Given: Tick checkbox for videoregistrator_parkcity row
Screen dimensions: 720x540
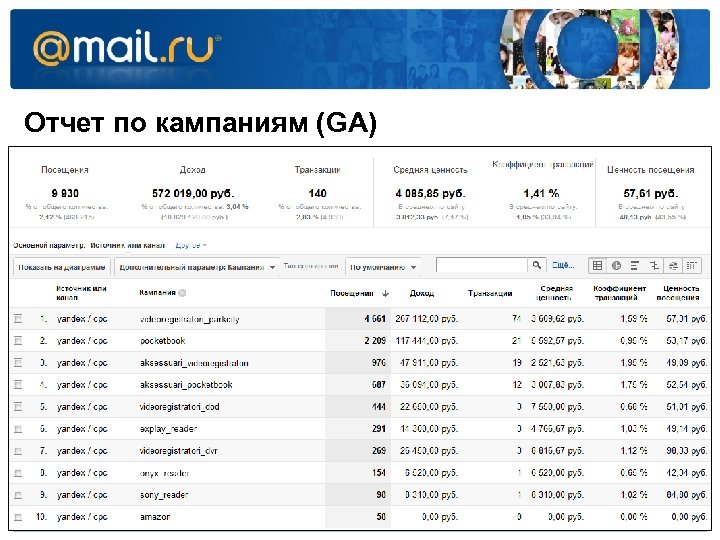Looking at the screenshot, I should tap(18, 318).
